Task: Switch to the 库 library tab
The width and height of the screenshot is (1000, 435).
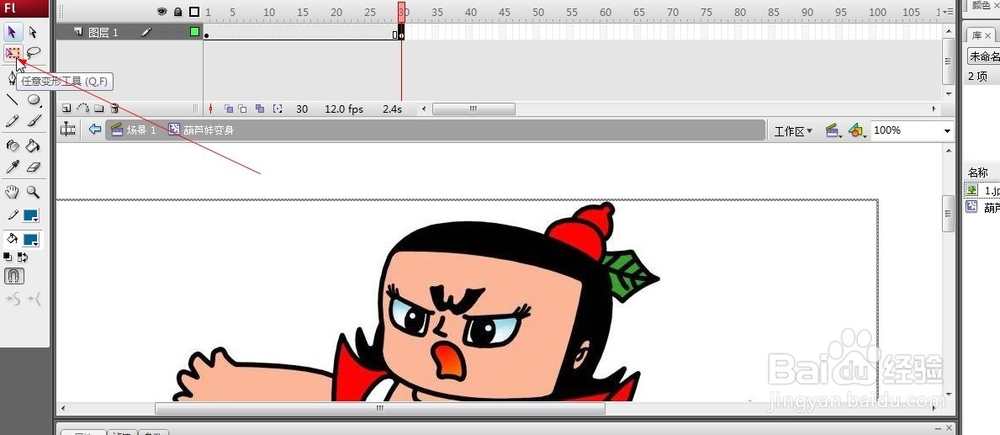Action: click(x=981, y=35)
